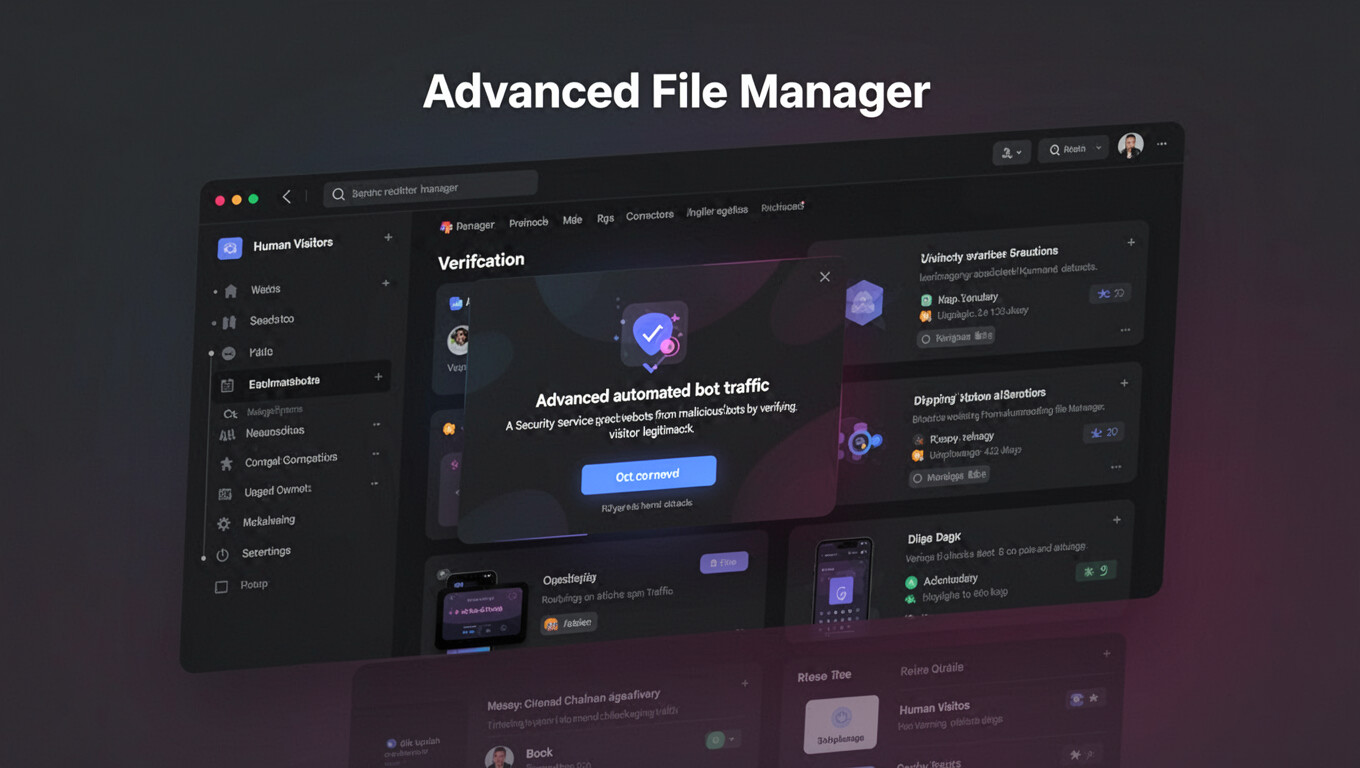Click the gear icon in the sidebar

coord(224,524)
